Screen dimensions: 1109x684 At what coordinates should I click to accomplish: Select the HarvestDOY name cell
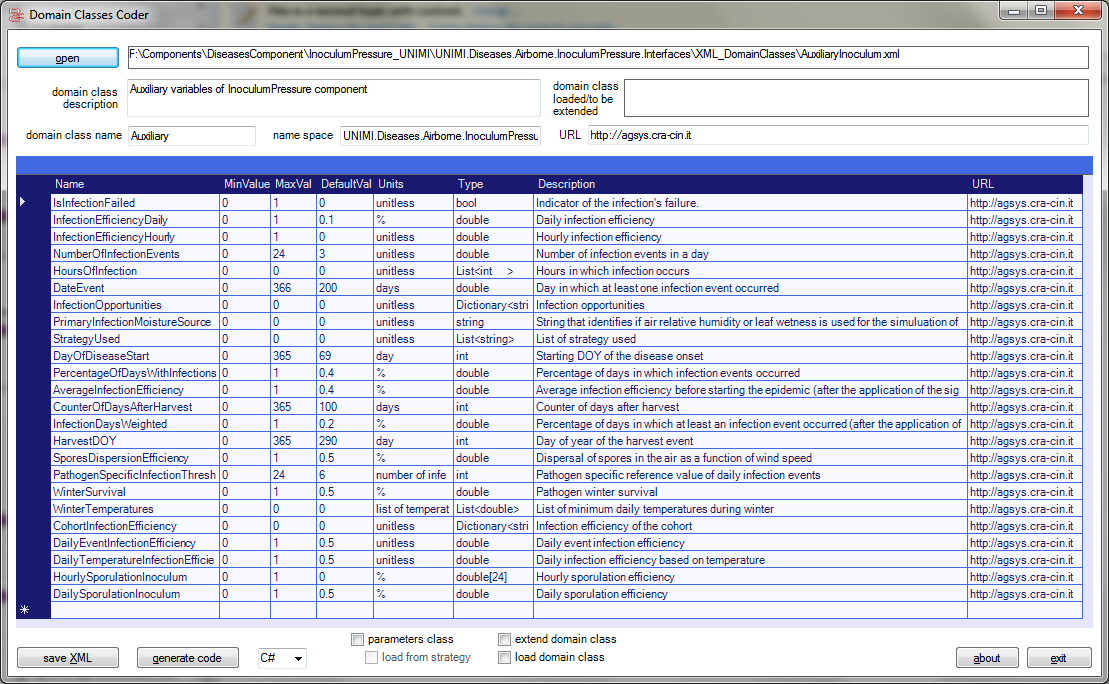(135, 441)
